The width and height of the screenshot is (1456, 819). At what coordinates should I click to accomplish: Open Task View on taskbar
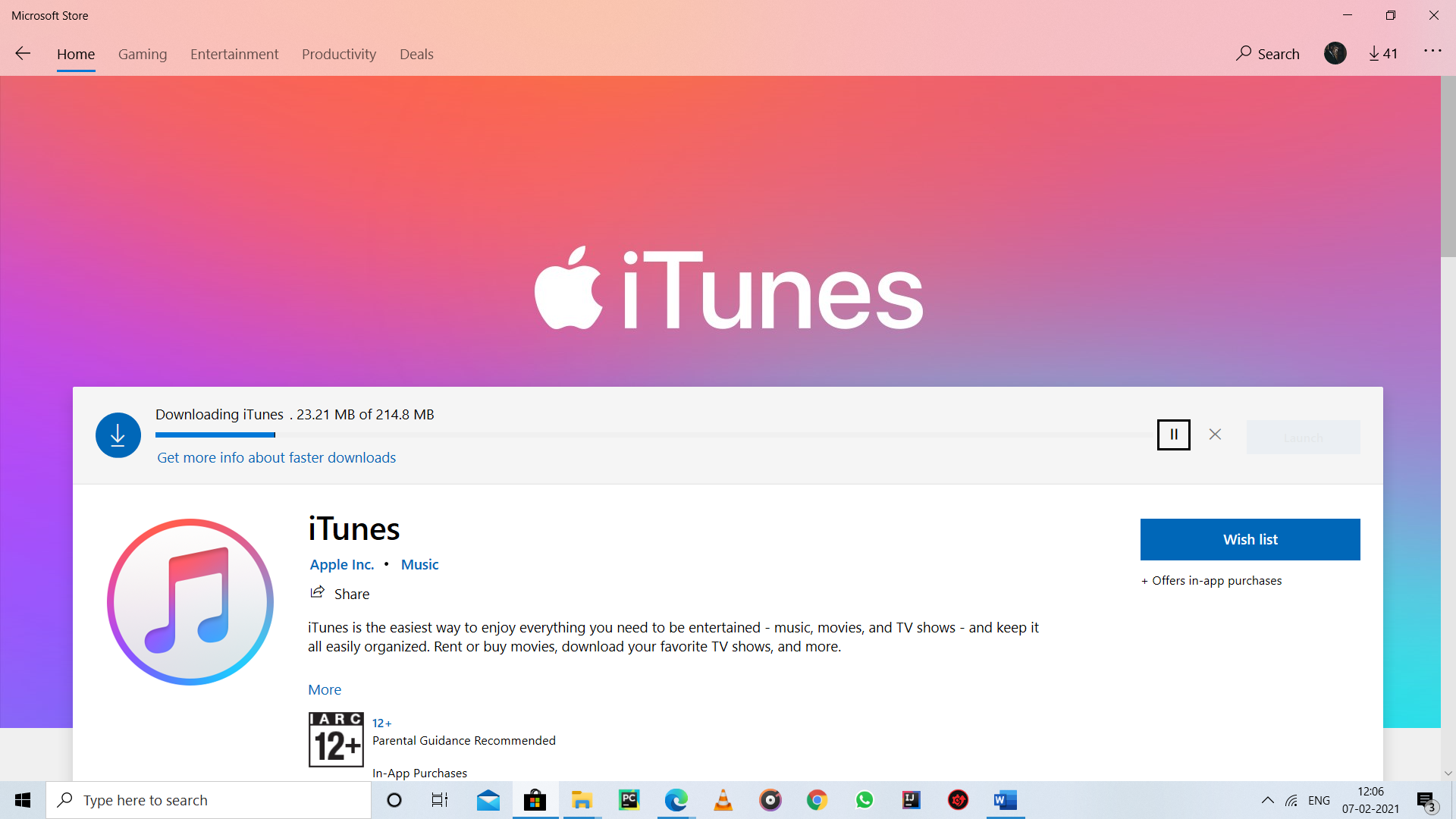[440, 800]
